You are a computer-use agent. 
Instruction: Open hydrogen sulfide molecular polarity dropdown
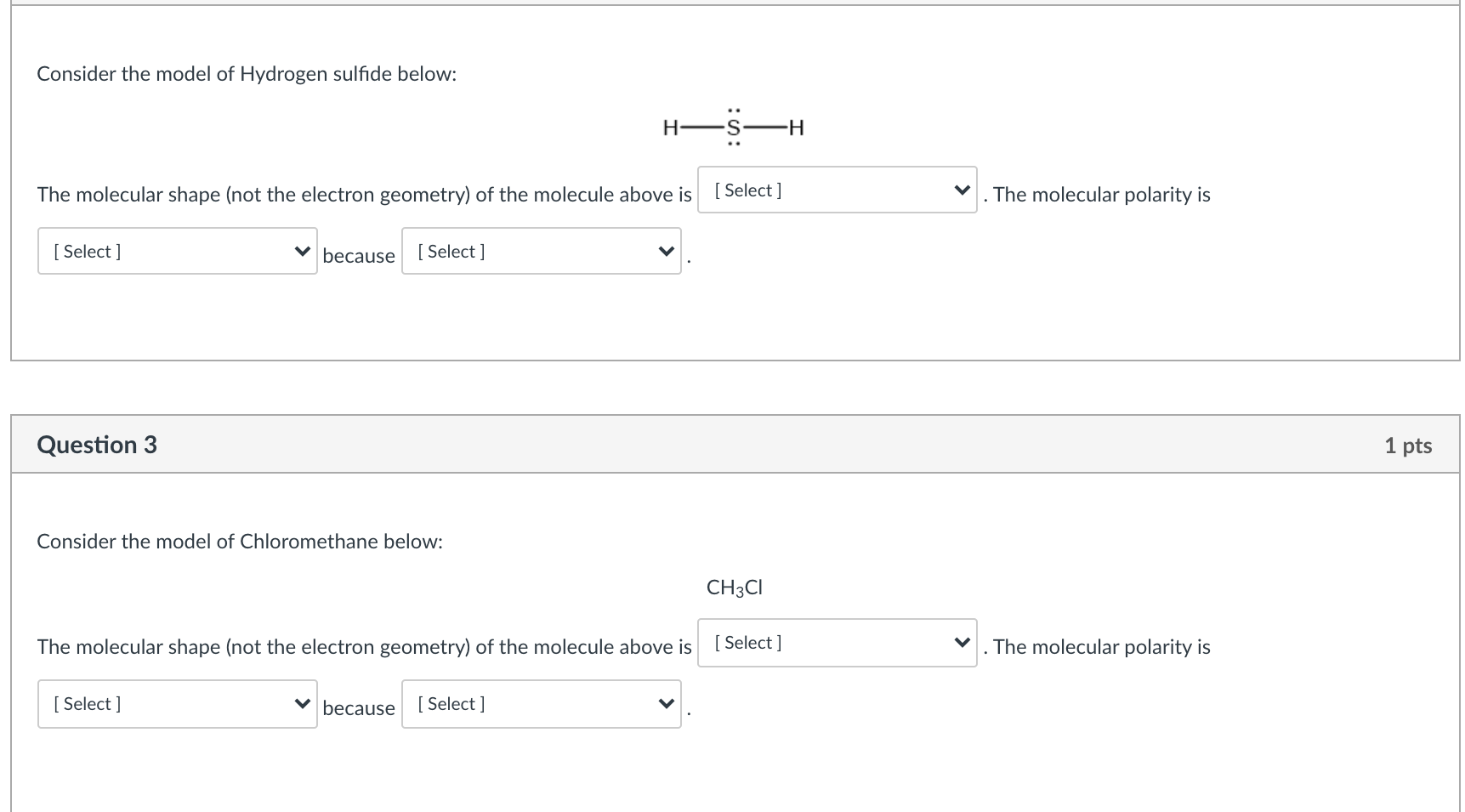pos(177,252)
